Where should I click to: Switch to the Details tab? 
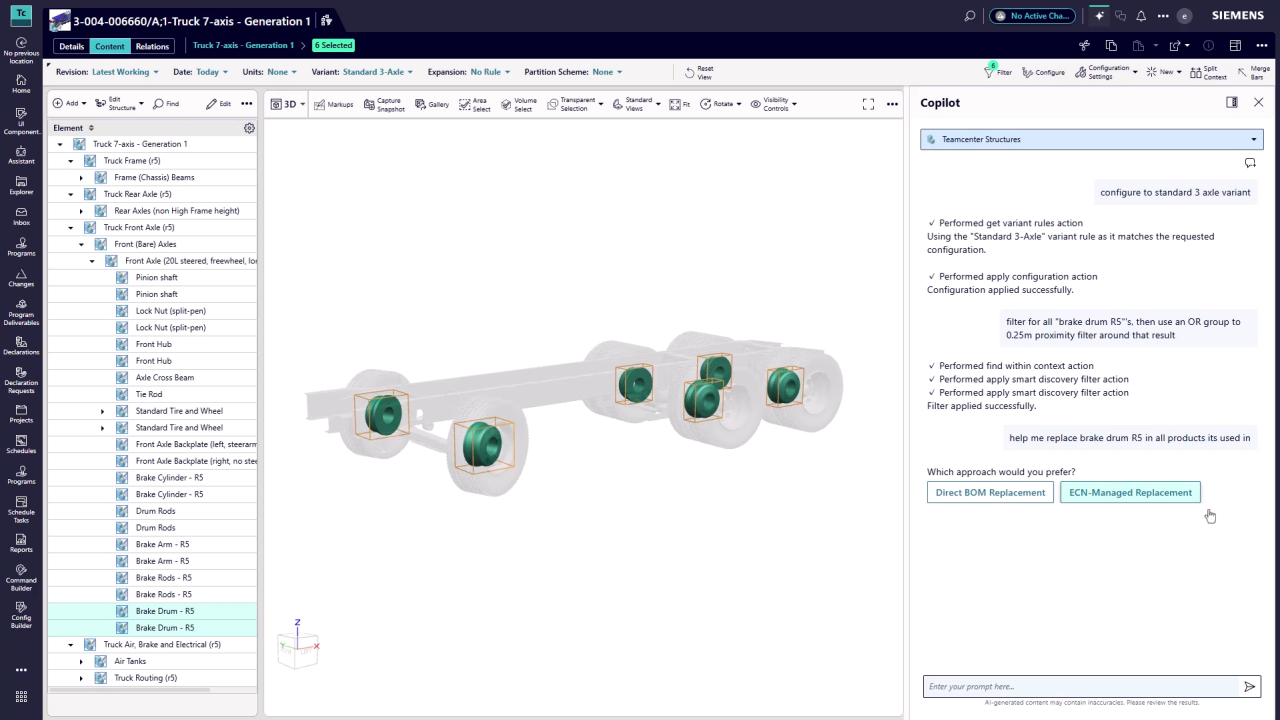point(71,46)
